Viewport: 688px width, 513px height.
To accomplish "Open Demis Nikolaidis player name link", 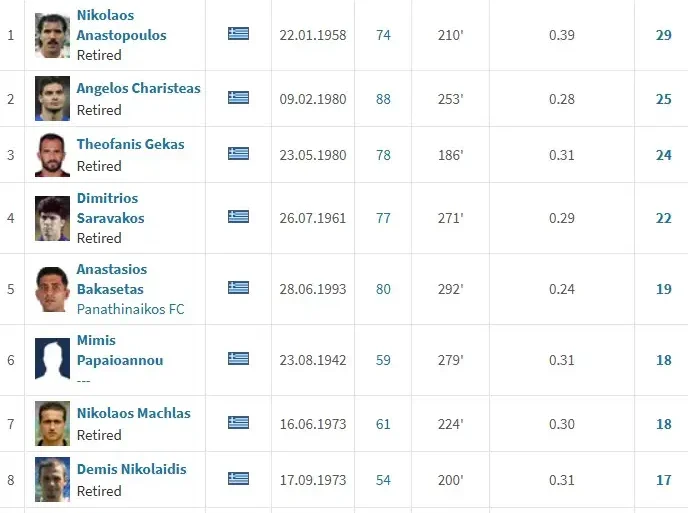I will pos(131,469).
